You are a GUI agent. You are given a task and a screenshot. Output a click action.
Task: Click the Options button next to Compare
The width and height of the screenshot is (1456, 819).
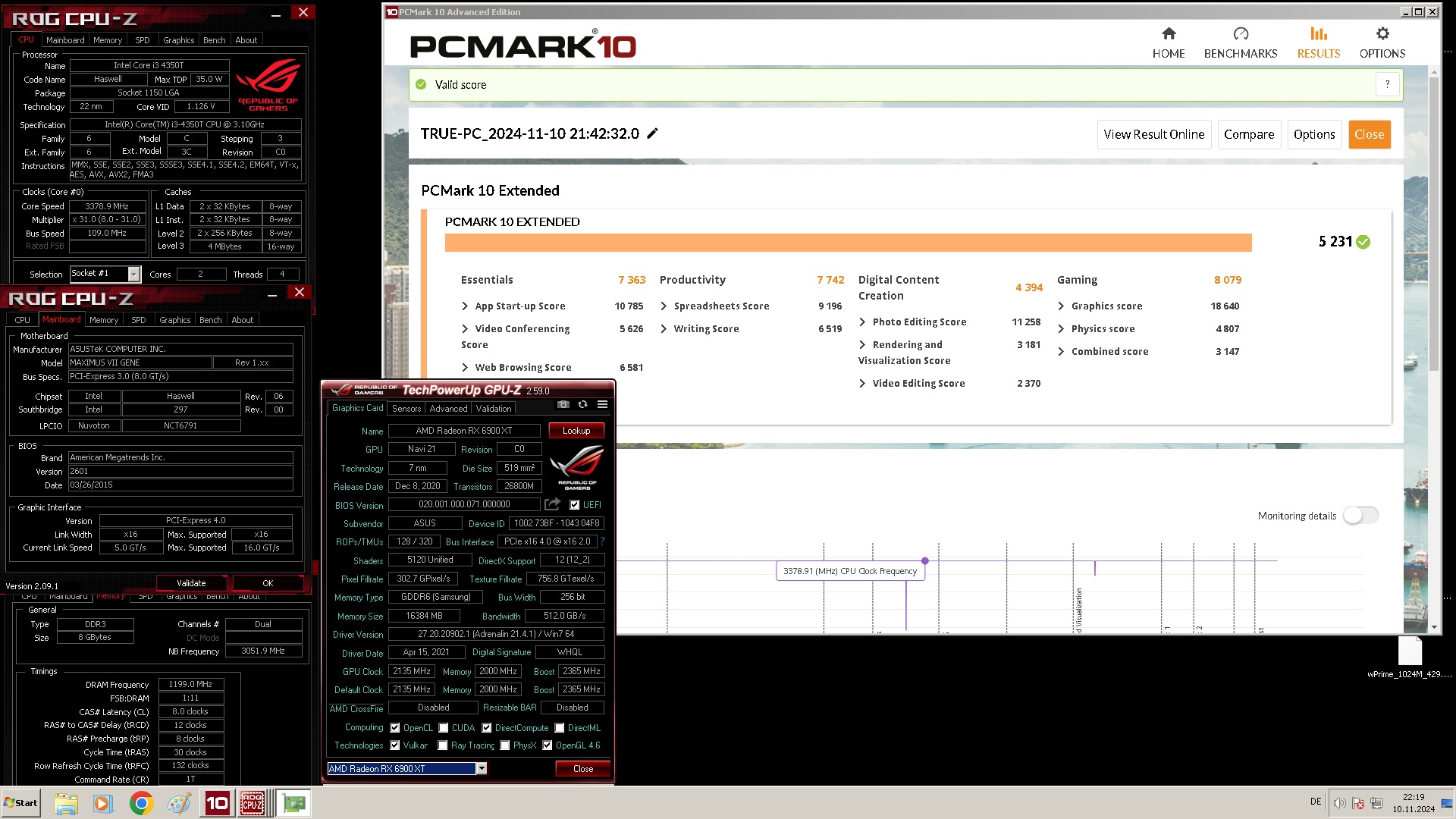click(1314, 134)
